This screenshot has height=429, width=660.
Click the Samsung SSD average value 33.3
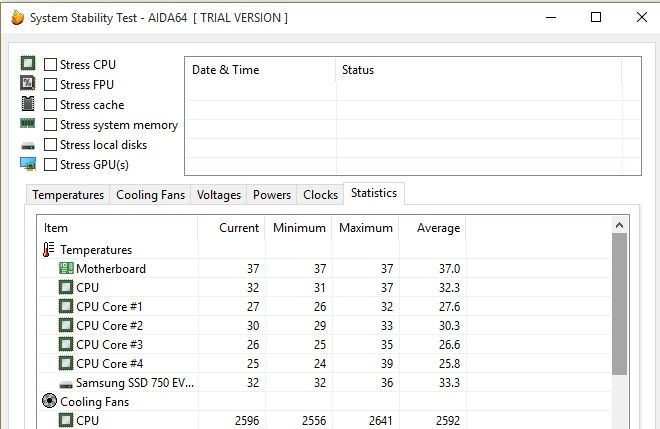pyautogui.click(x=450, y=382)
